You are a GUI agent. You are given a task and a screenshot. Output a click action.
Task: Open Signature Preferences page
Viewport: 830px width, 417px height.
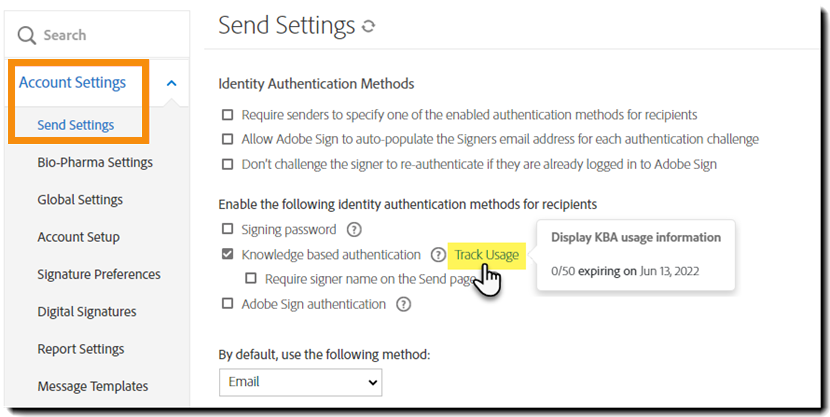click(x=99, y=274)
